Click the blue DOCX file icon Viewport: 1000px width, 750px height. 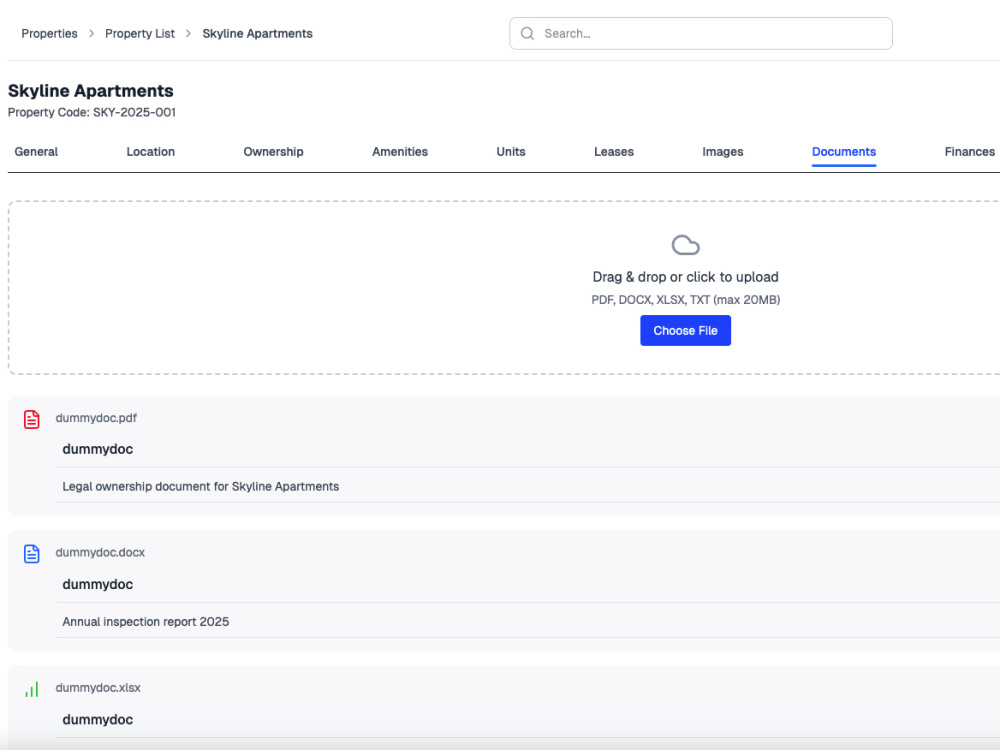[x=32, y=554]
